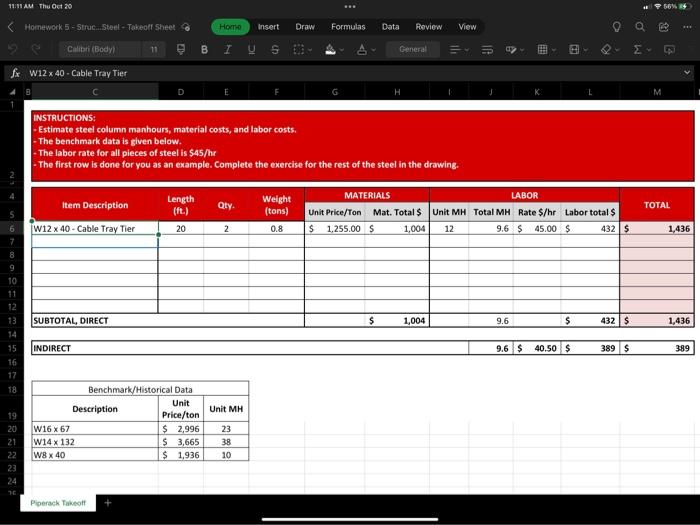
Task: Open the Share icon
Action: (x=664, y=27)
